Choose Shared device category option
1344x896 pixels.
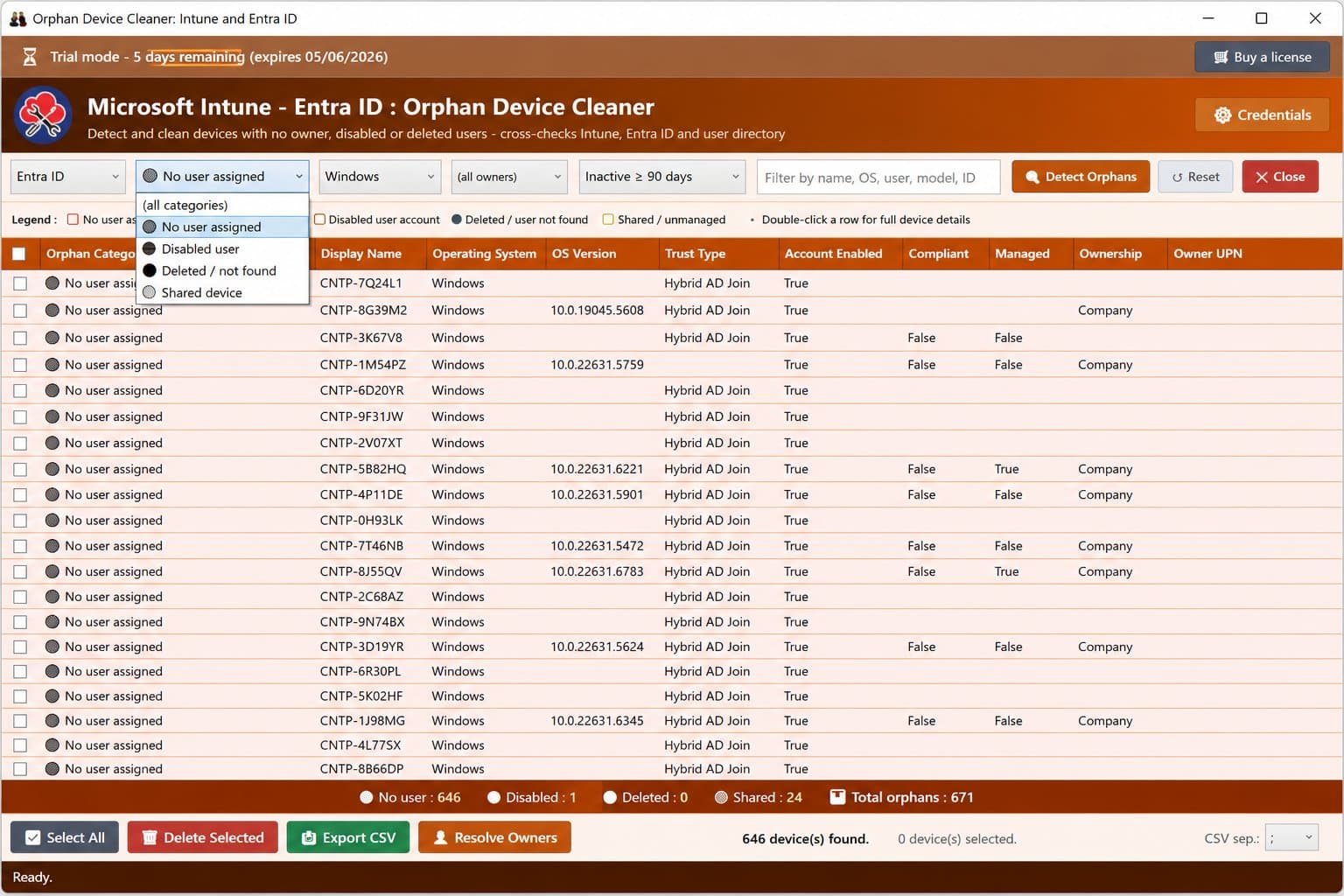(x=222, y=292)
